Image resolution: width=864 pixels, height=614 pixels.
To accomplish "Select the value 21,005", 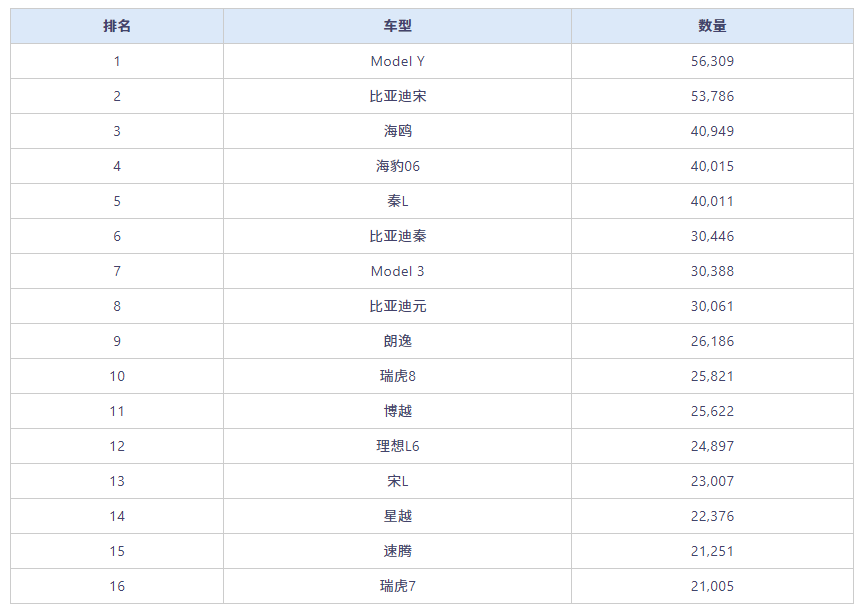I will pyautogui.click(x=712, y=586).
